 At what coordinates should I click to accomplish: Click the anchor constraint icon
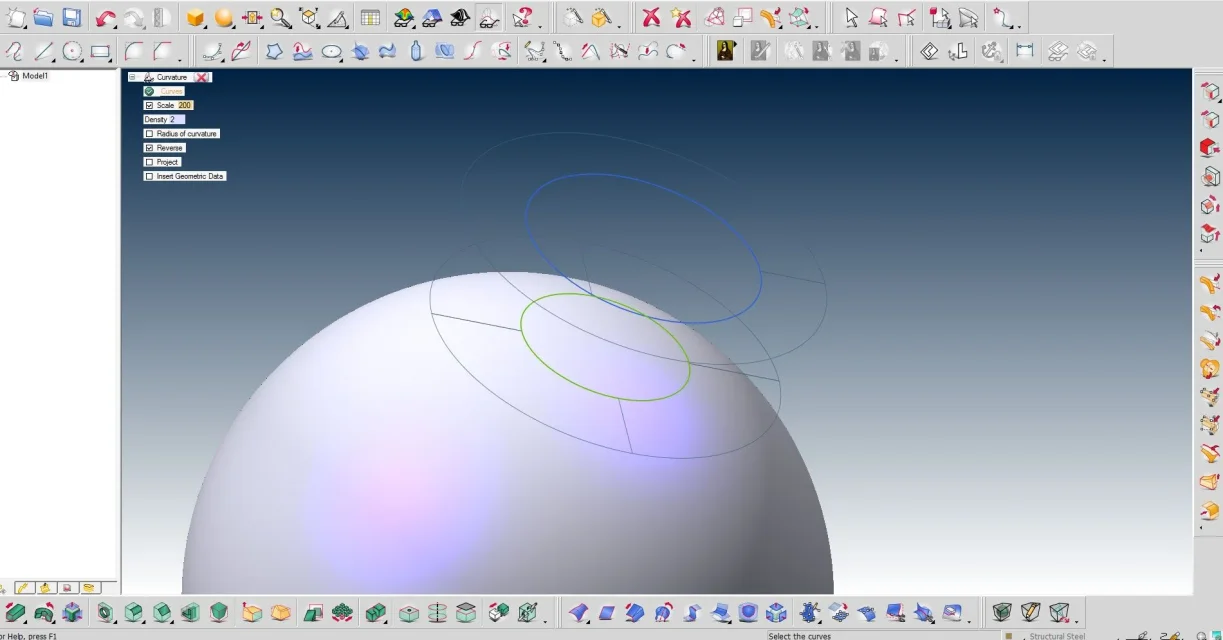tap(991, 51)
